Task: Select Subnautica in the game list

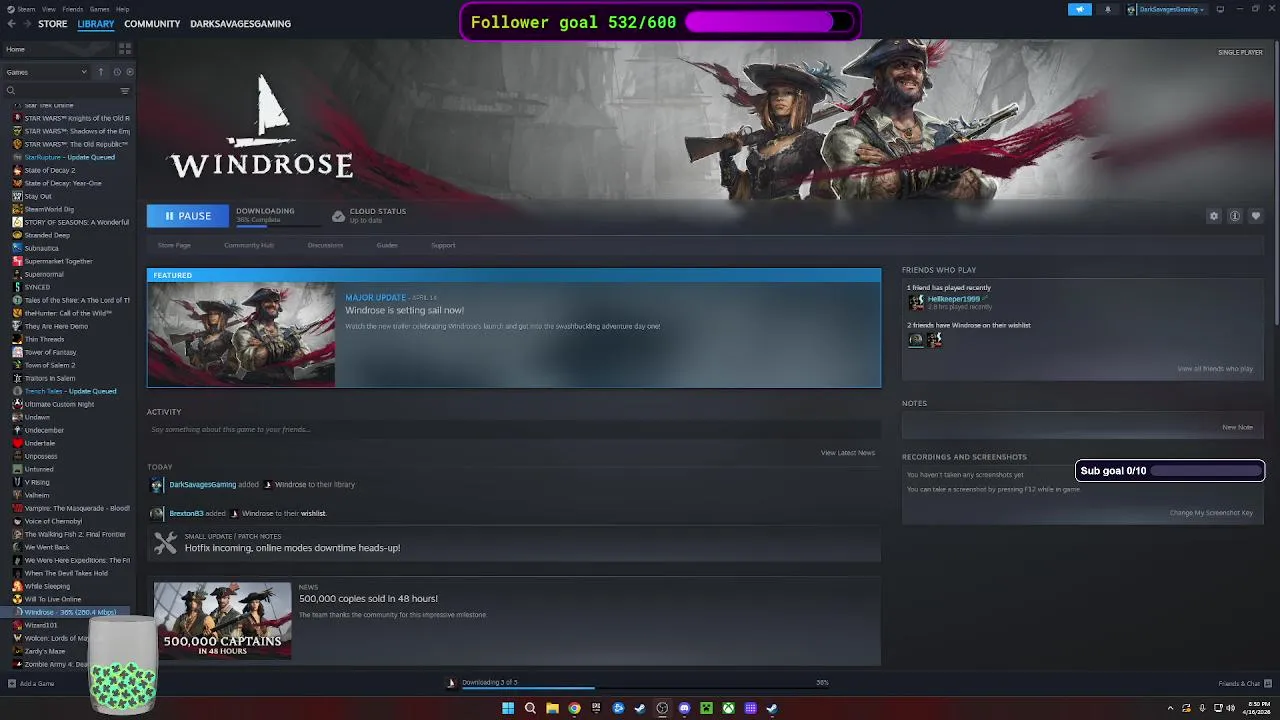Action: pyautogui.click(x=42, y=248)
